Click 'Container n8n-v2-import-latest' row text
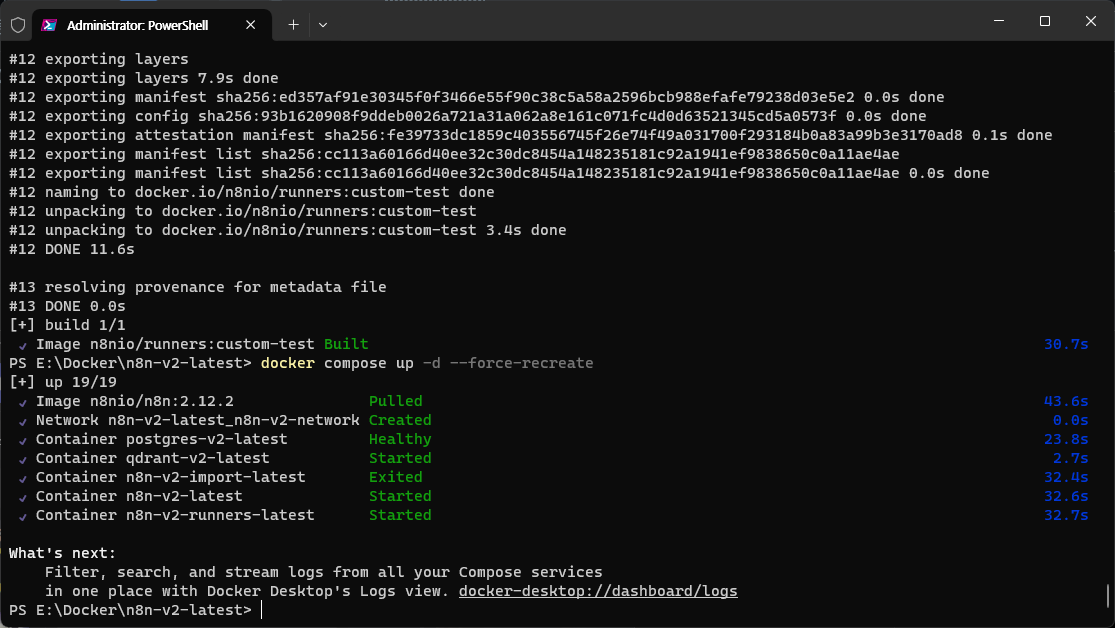This screenshot has height=628, width=1115. 171,477
